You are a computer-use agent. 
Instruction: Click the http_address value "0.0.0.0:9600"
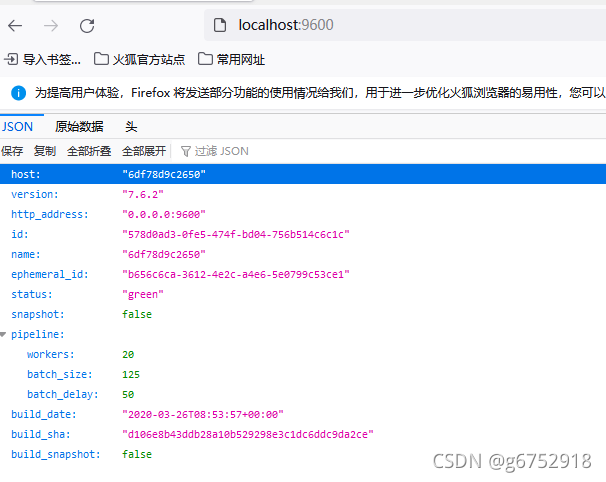pos(164,215)
